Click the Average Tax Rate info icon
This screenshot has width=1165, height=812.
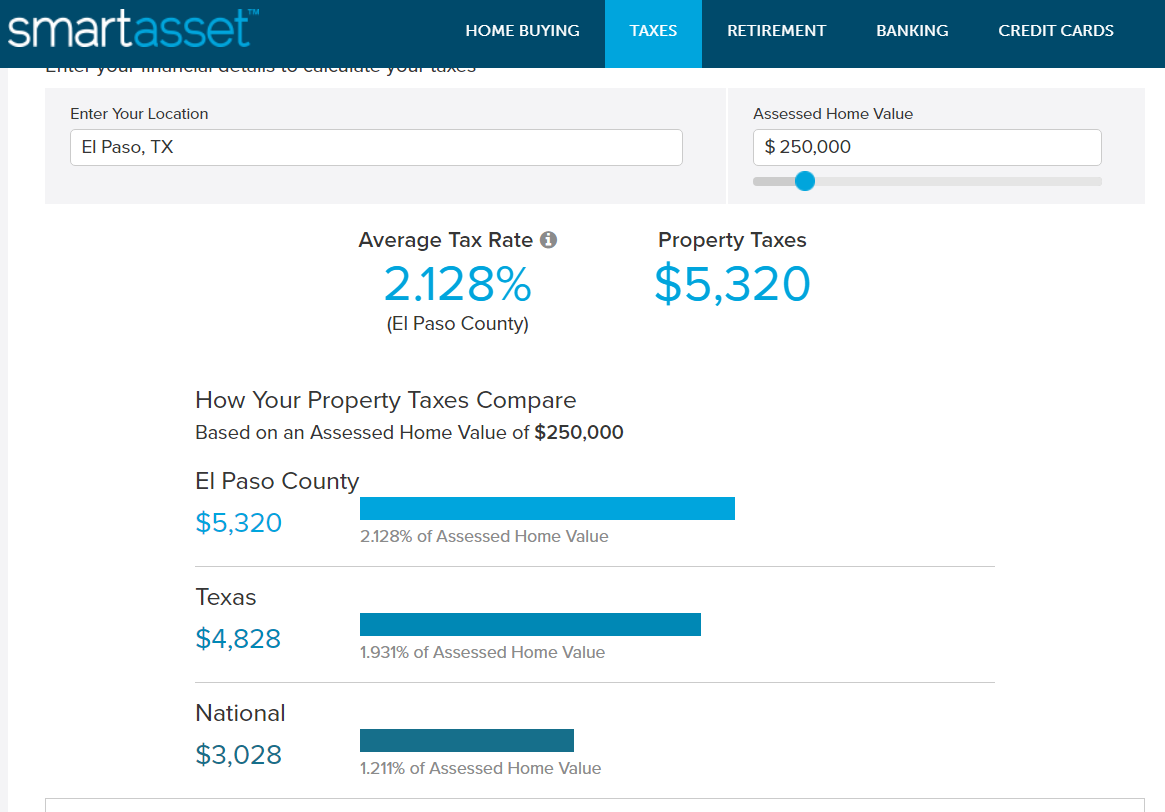[x=548, y=240]
